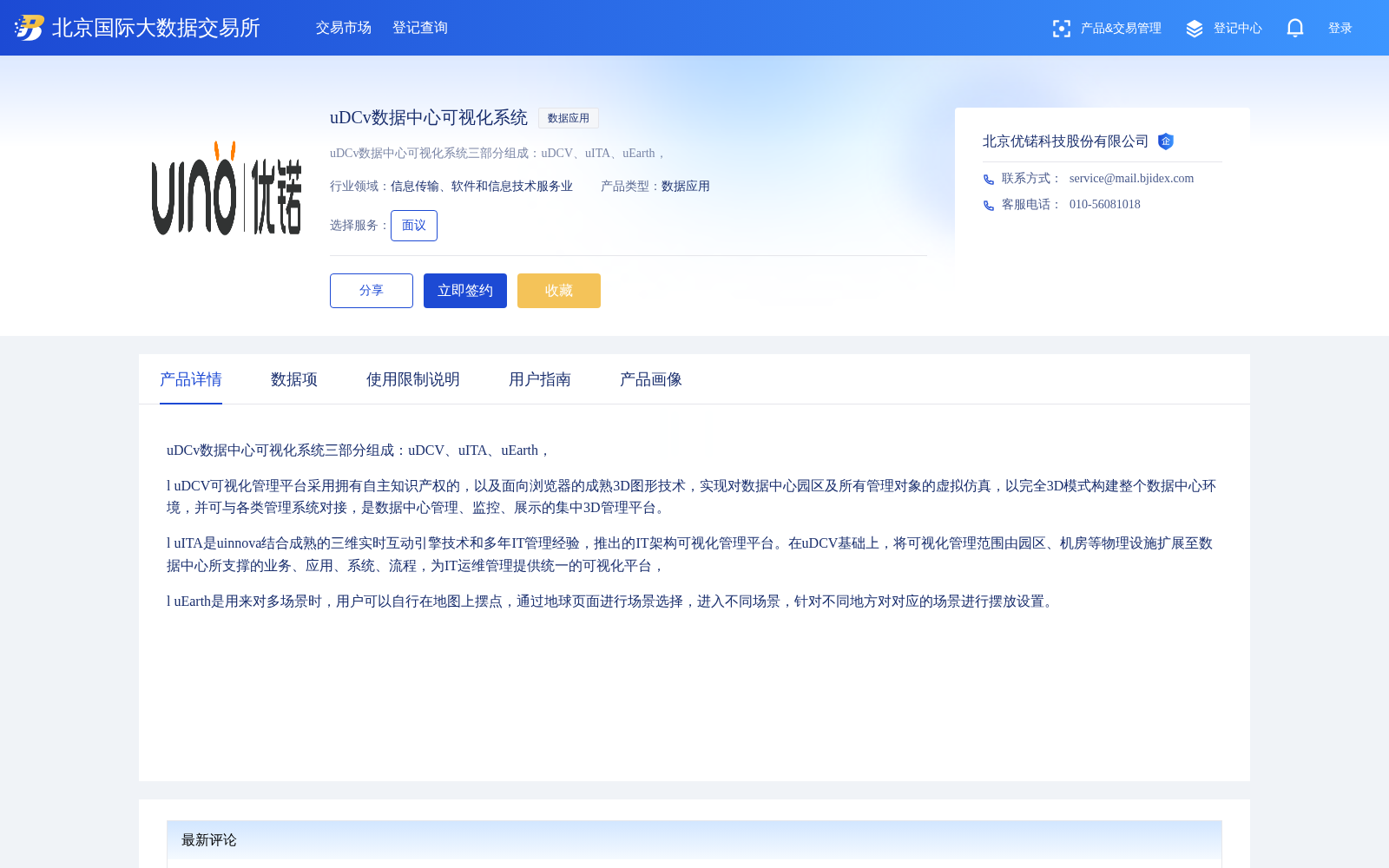
Task: Click the 登录 link
Action: (x=1340, y=29)
